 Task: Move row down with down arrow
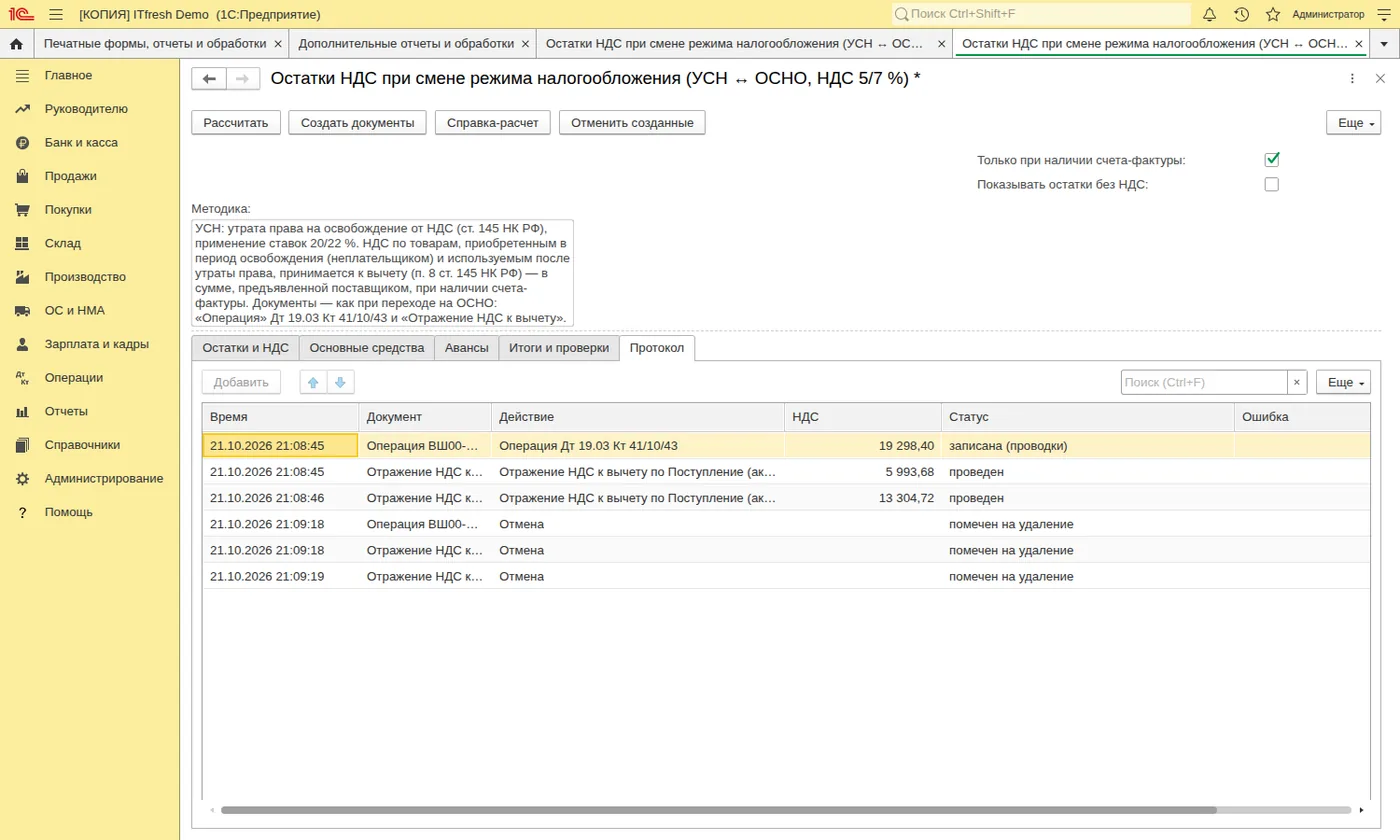(x=340, y=382)
